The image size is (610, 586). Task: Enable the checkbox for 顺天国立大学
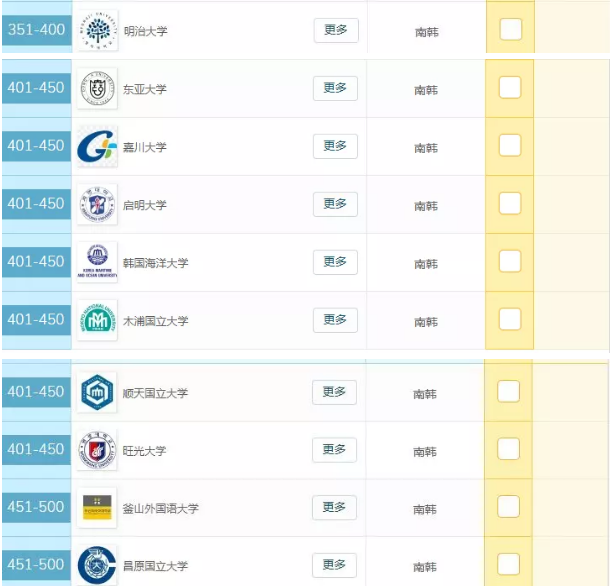tap(508, 391)
